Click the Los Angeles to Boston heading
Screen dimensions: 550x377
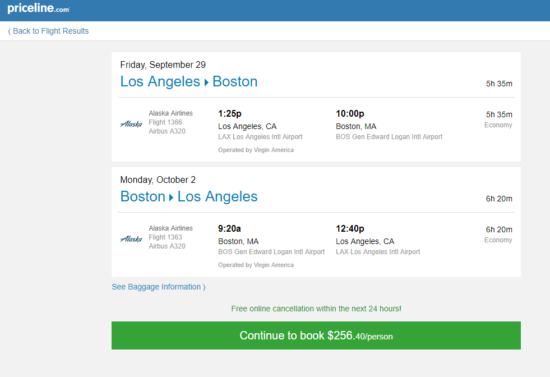189,82
